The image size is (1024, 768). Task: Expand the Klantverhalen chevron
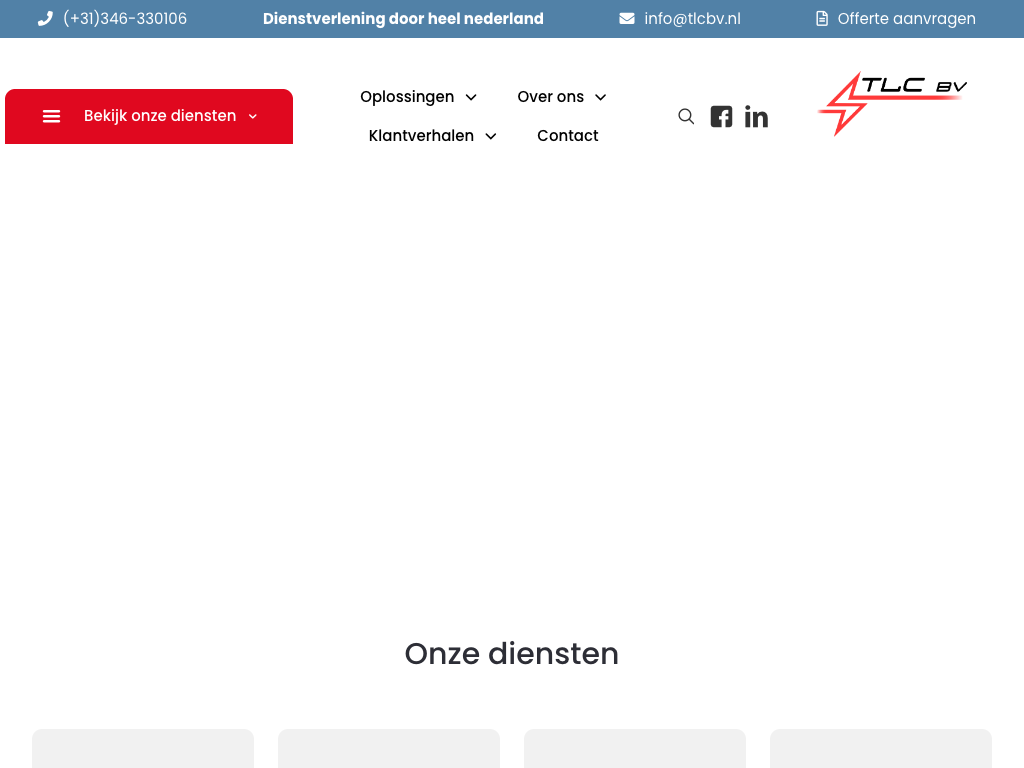tap(491, 136)
